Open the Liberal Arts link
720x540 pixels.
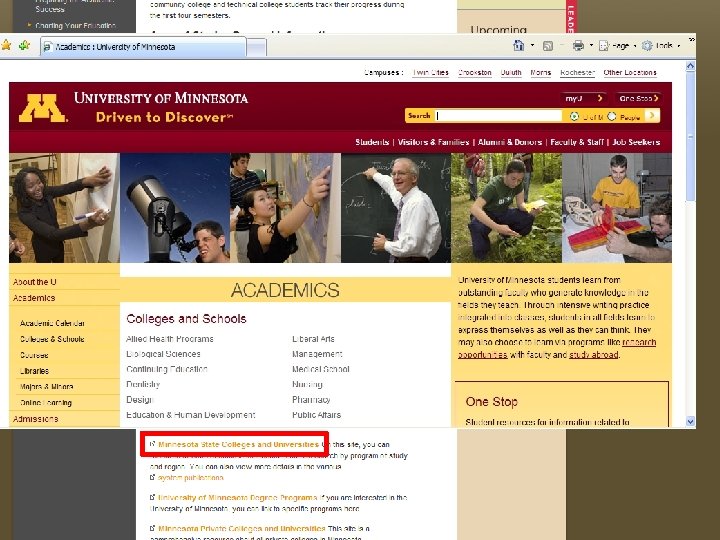314,339
